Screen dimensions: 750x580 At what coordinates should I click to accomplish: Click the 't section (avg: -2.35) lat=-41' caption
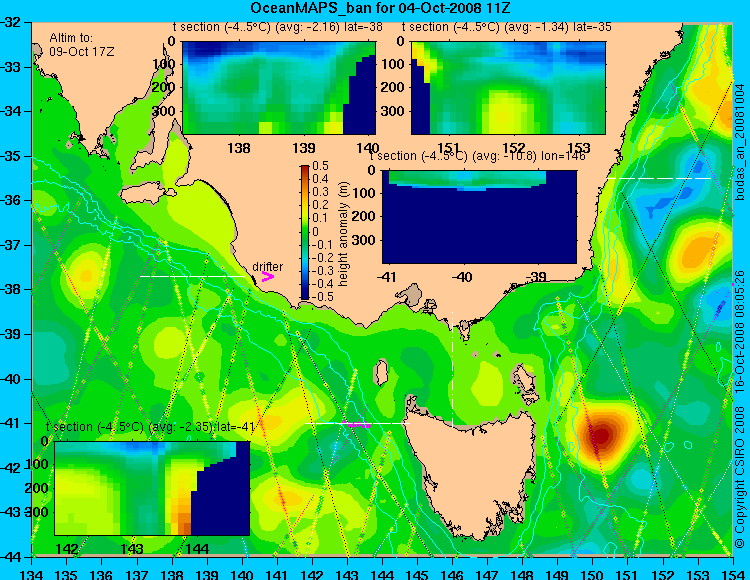click(x=150, y=427)
